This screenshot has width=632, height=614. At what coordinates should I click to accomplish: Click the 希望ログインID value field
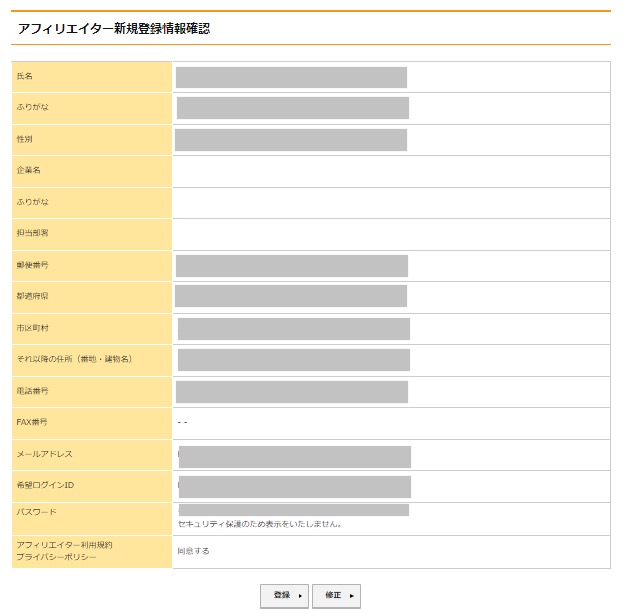click(294, 487)
